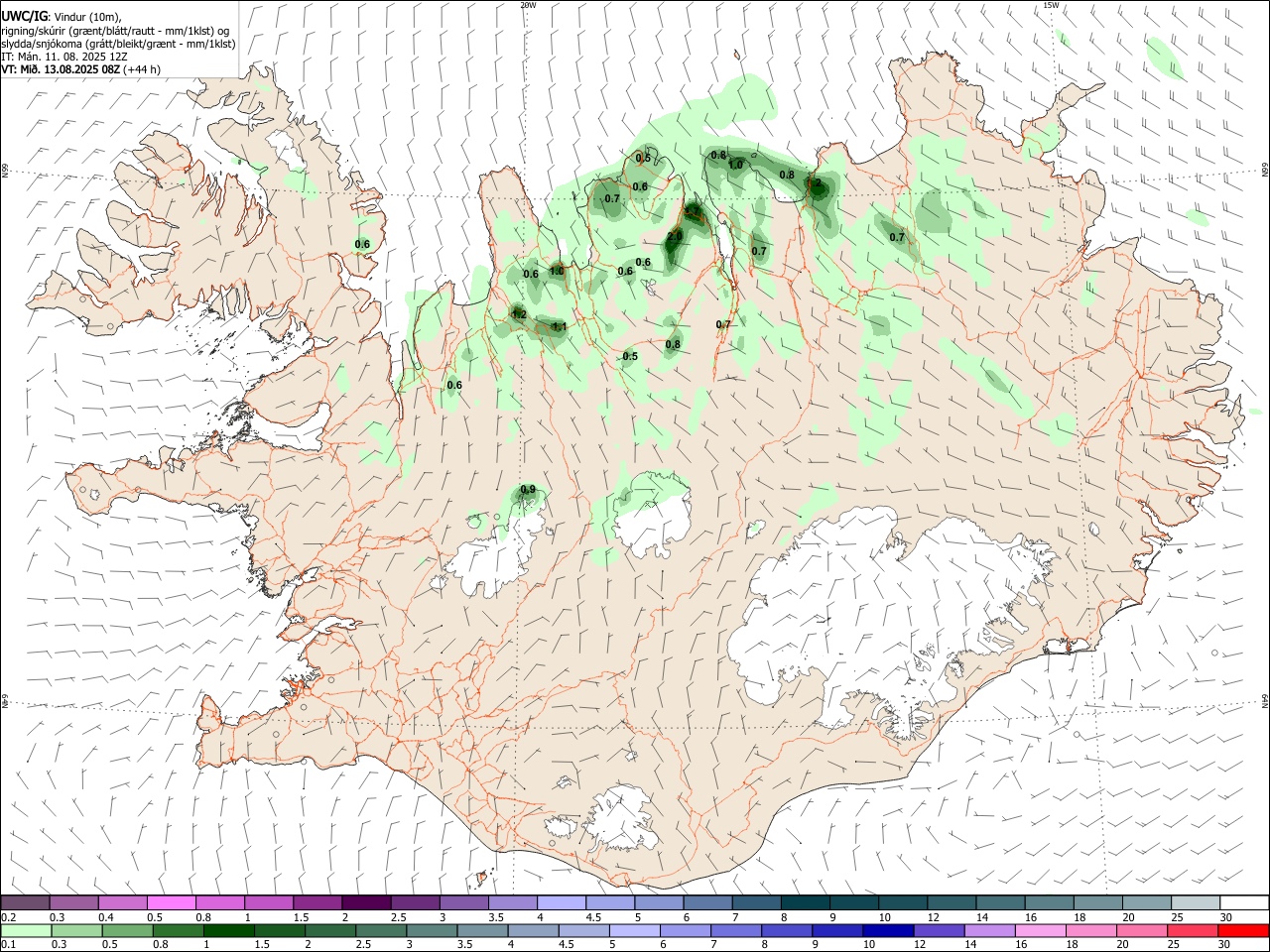Click the red swatch ending the rain scale
This screenshot has width=1270, height=952.
point(1243,930)
